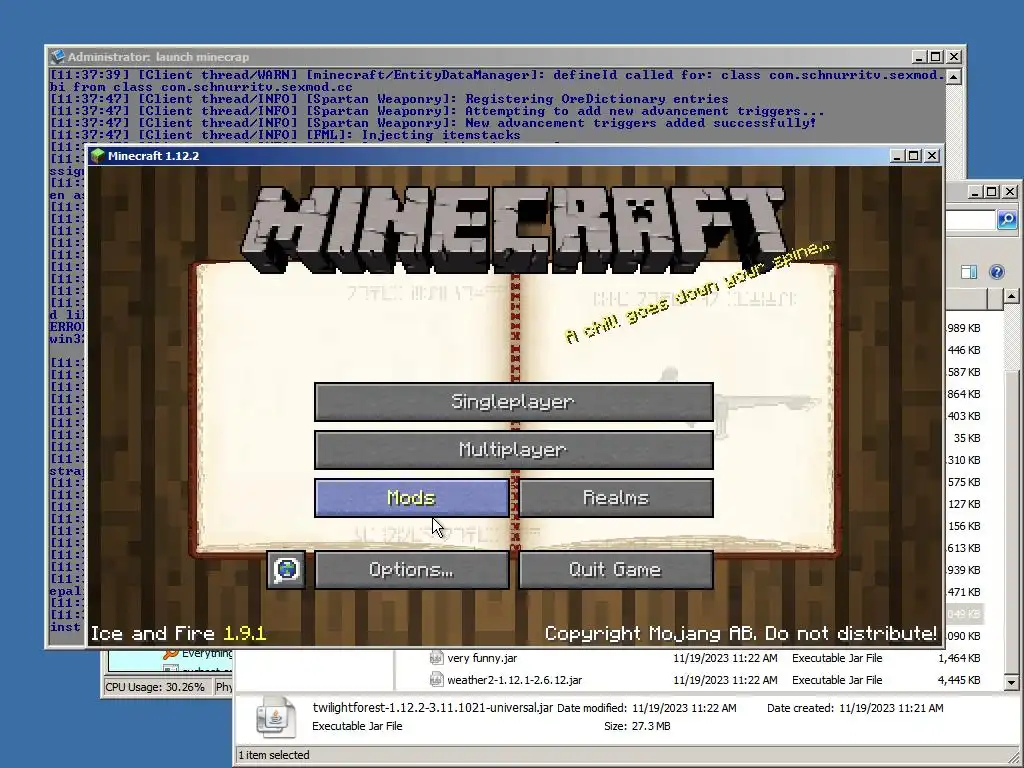Click the 587 KB size entry
1024x768 pixels.
point(964,372)
